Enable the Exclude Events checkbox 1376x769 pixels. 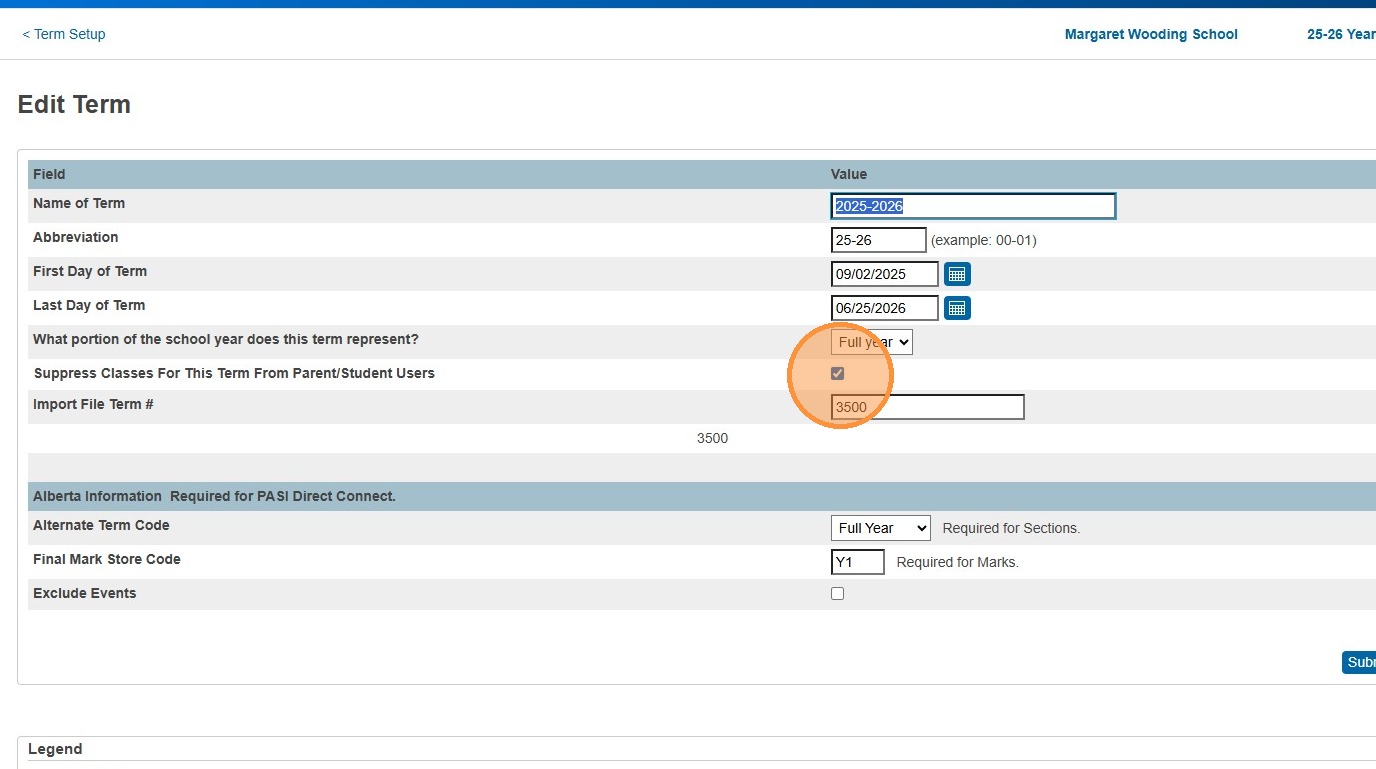coord(838,593)
